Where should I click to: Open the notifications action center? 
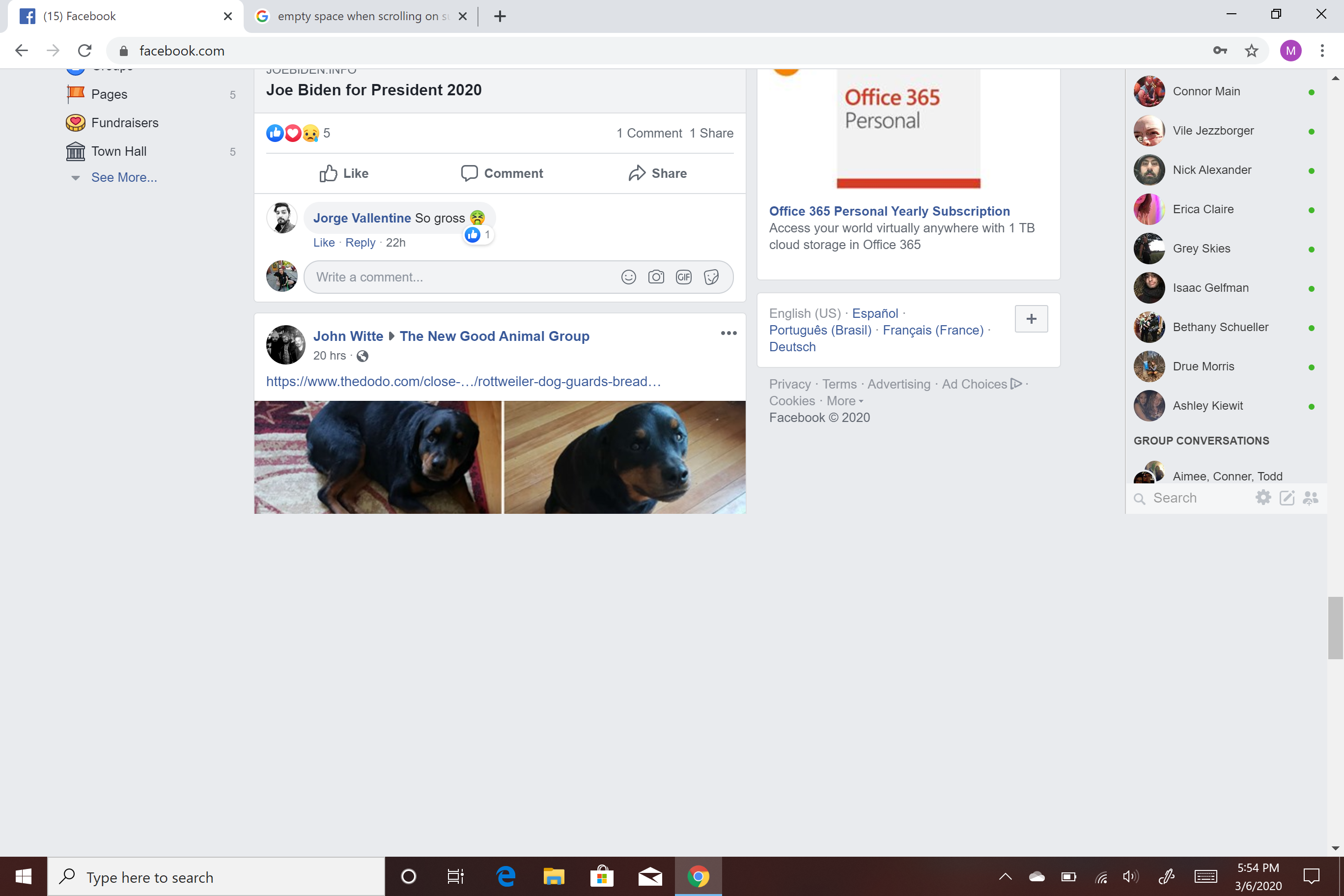[x=1312, y=876]
